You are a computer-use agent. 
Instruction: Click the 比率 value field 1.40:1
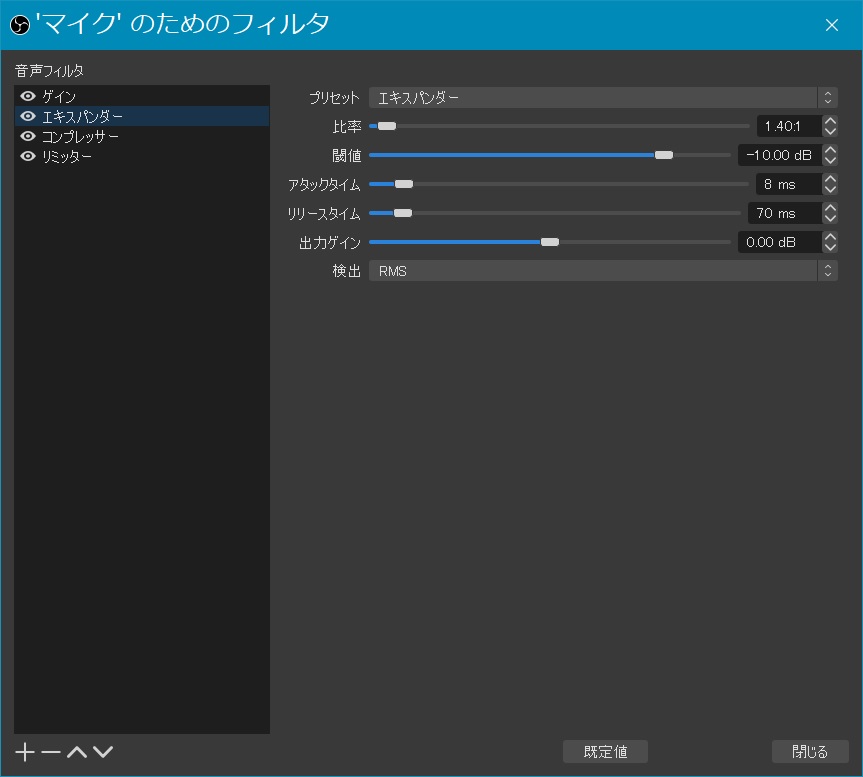click(788, 126)
